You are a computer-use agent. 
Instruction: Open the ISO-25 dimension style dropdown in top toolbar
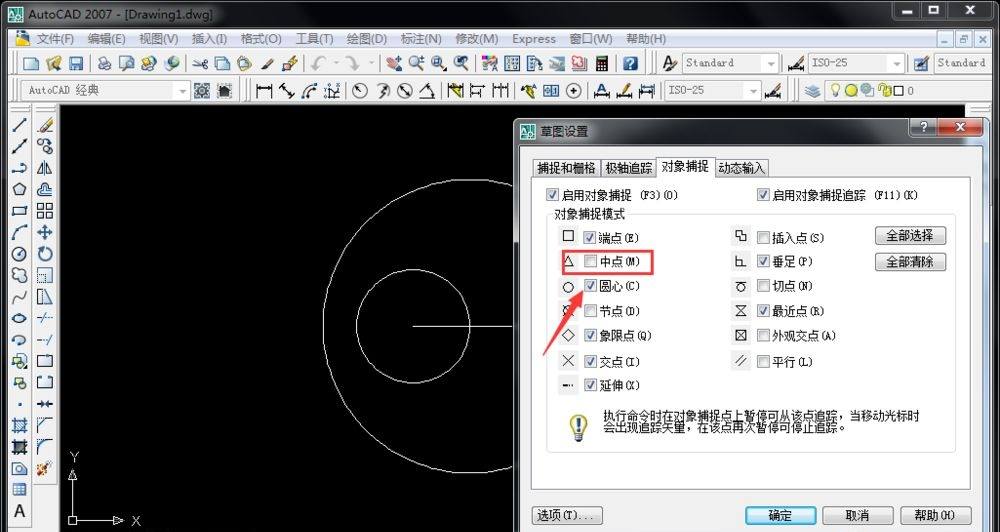point(897,64)
